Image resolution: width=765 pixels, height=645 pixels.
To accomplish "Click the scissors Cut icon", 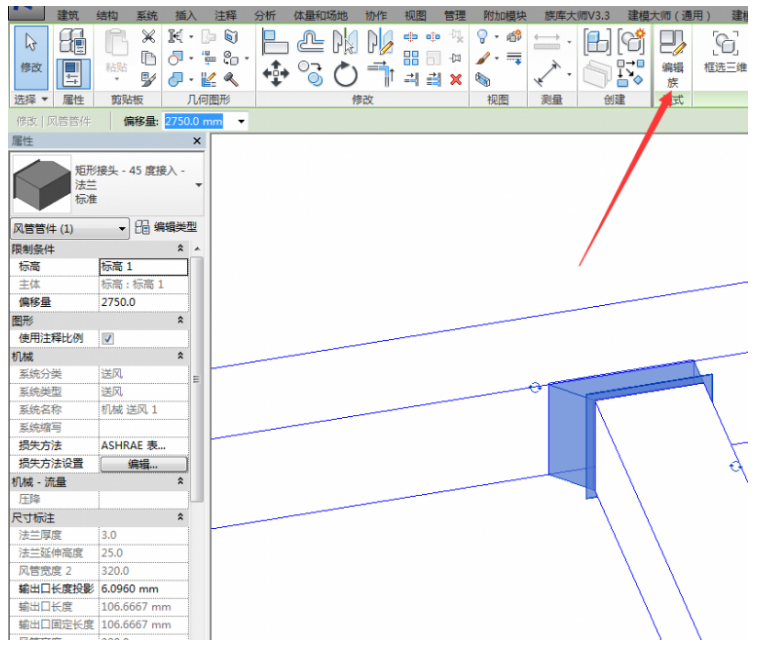I will coord(148,37).
